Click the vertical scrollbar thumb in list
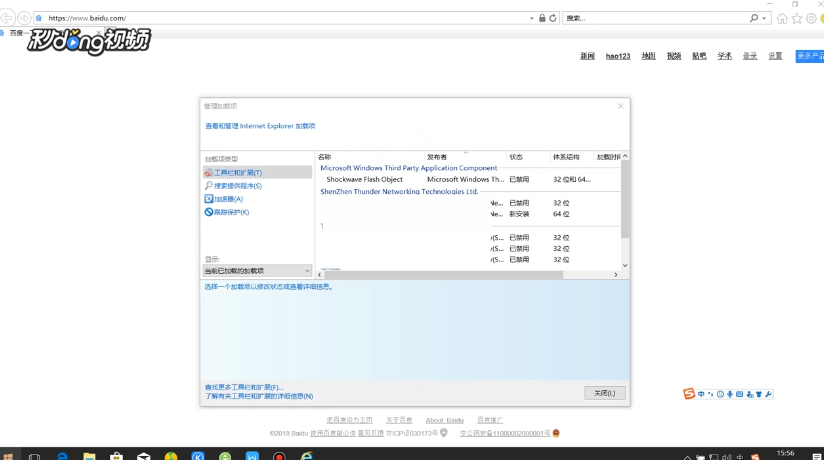 pos(625,199)
